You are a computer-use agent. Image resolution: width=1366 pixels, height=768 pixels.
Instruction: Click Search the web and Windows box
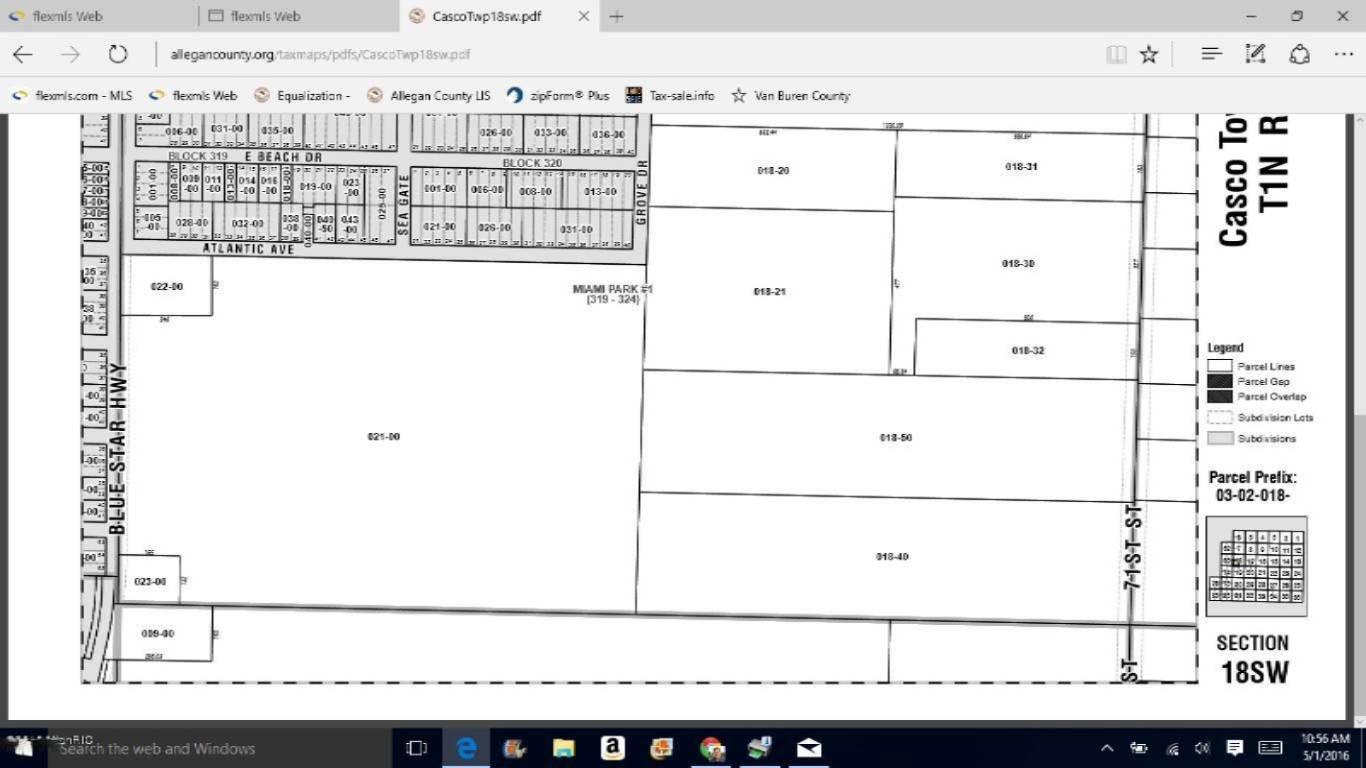click(x=220, y=748)
